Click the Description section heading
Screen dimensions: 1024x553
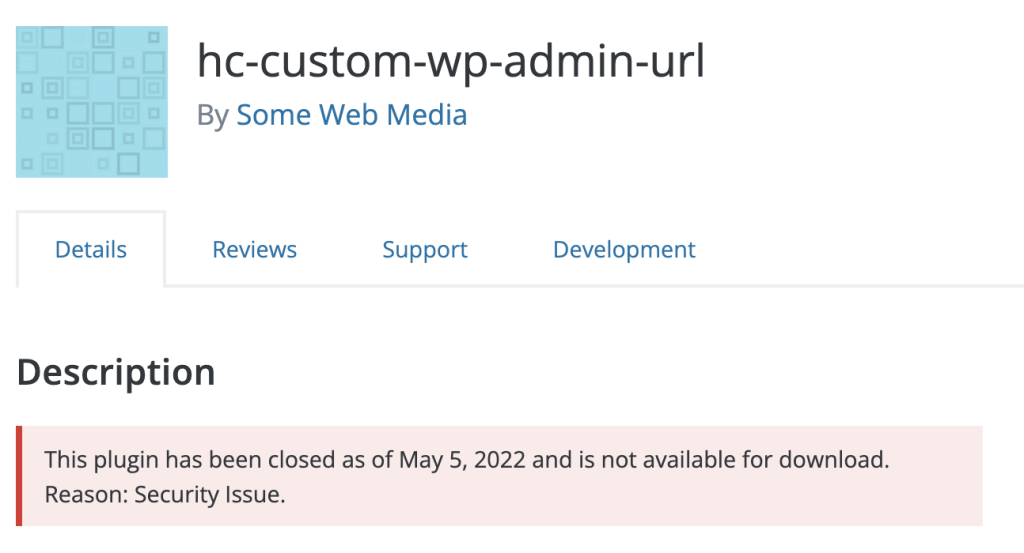[x=116, y=372]
